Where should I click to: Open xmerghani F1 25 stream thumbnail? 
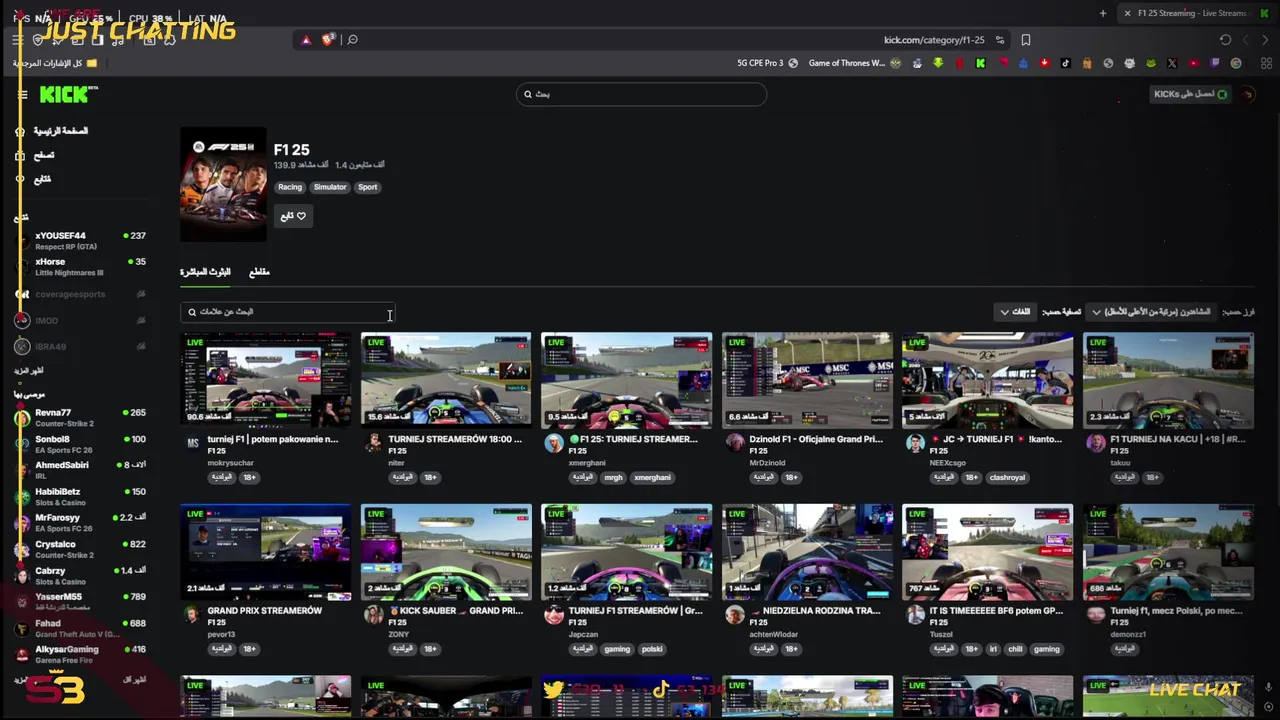click(x=627, y=381)
